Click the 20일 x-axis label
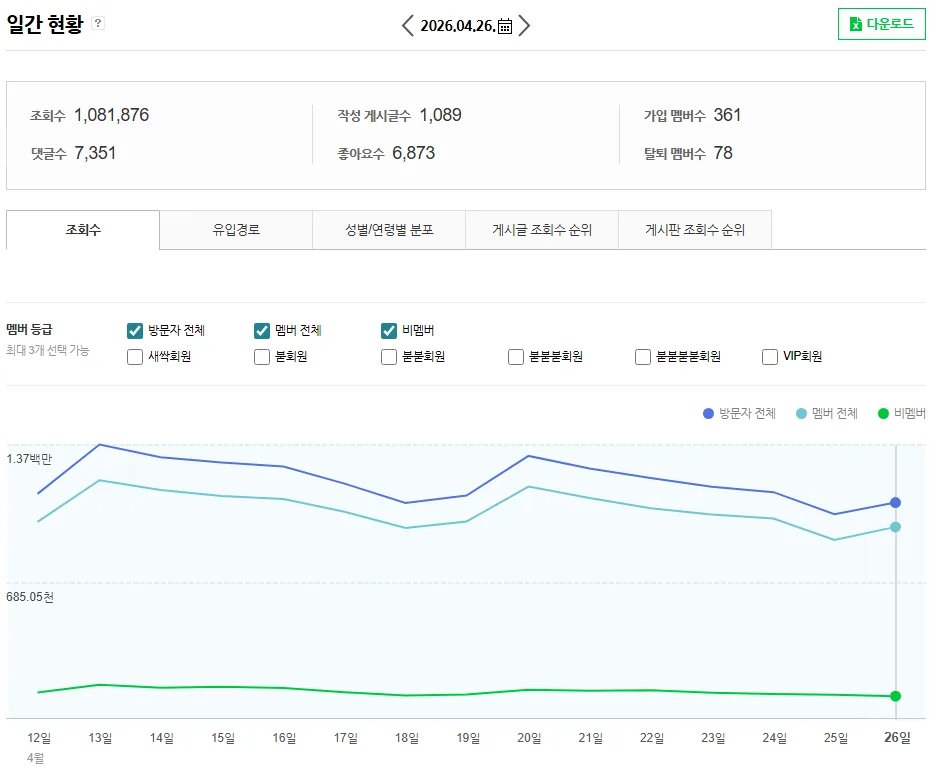 pos(529,738)
